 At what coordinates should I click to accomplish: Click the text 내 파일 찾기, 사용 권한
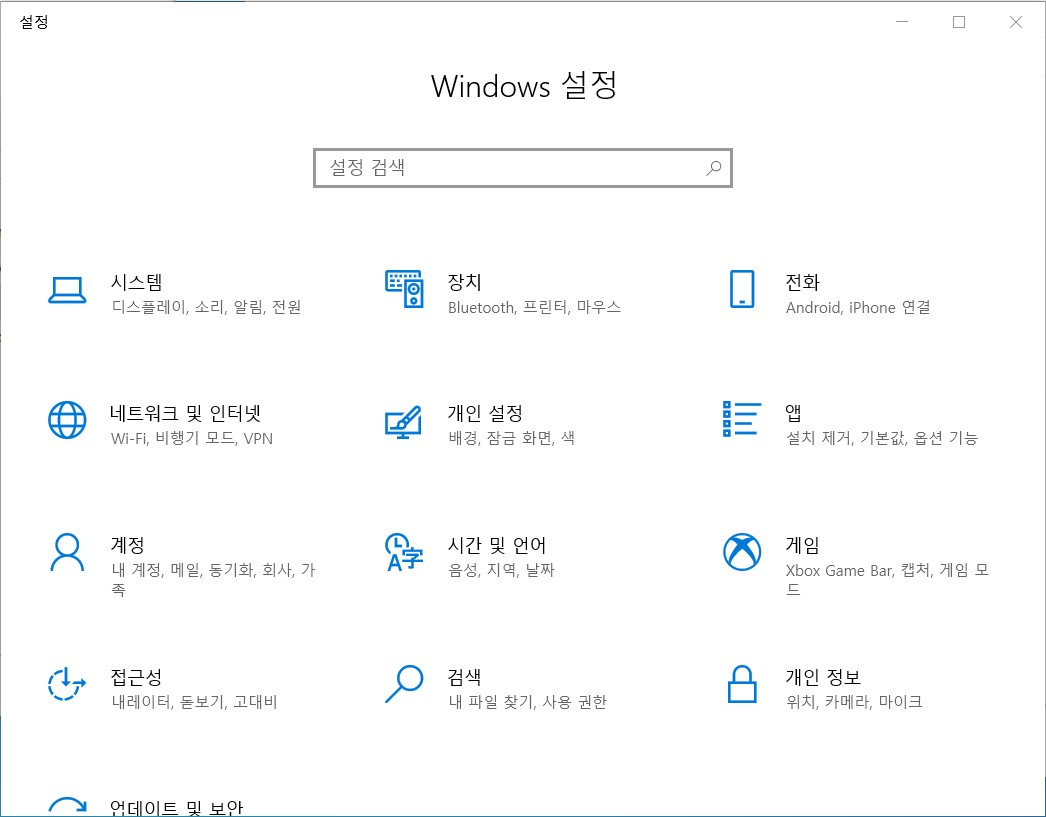point(528,702)
